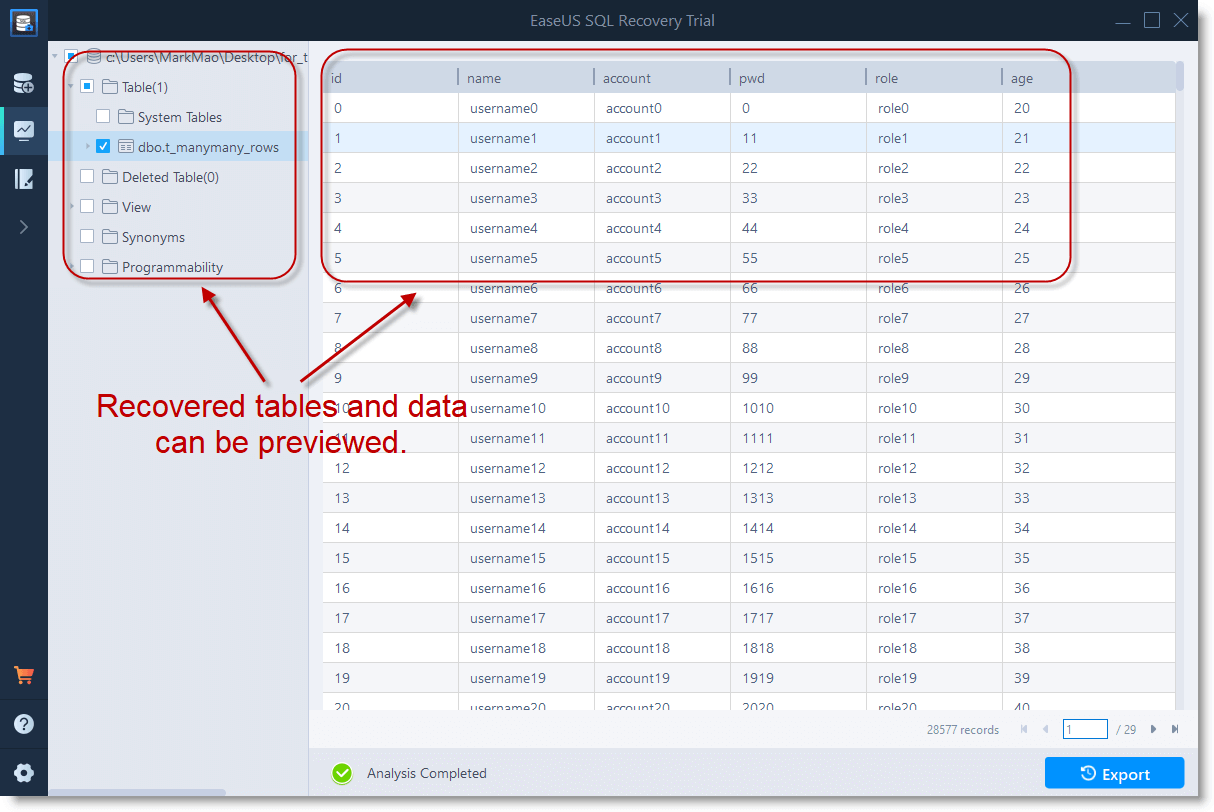Click the role column header
1214x812 pixels.
(x=886, y=78)
